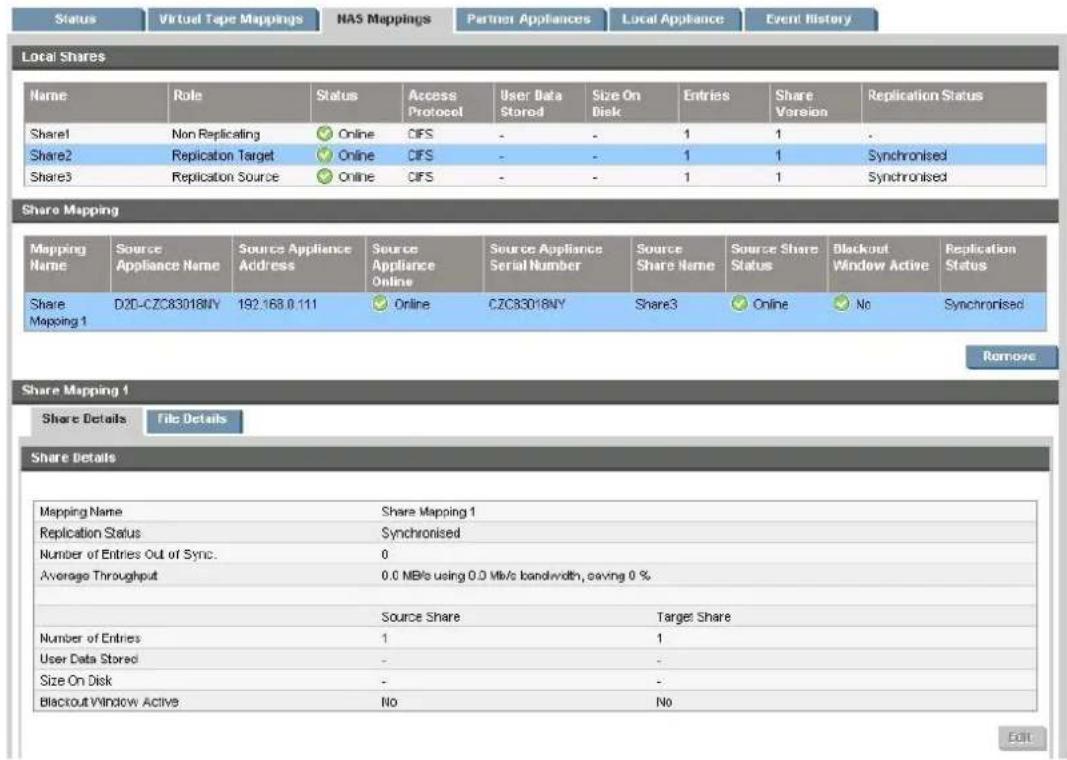Click Replication Status Synchronised value in details

pyautogui.click(x=421, y=533)
